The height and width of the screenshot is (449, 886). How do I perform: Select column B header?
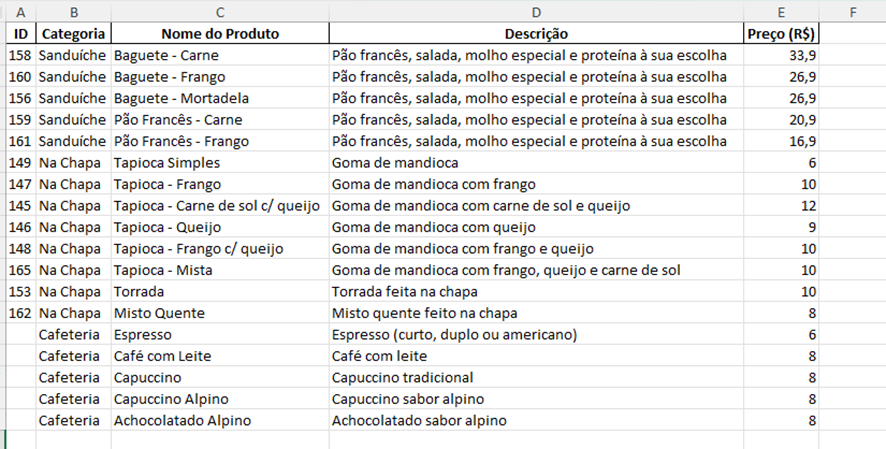(74, 11)
